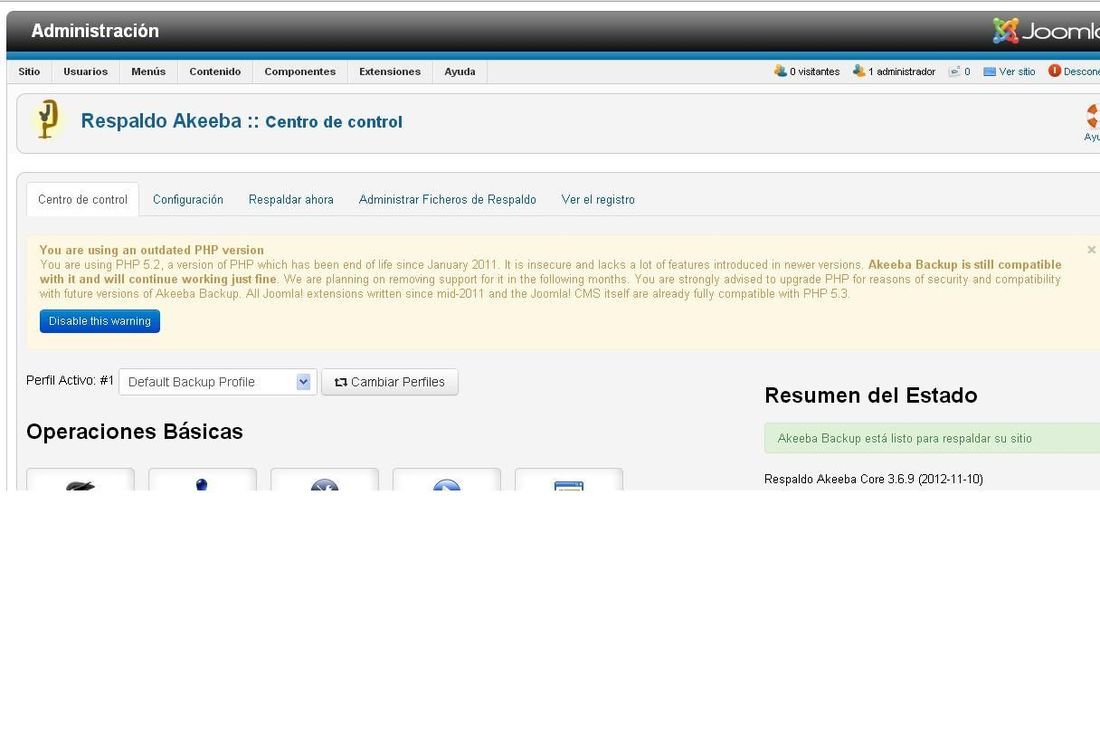
Task: Click the Ver sitio monitor icon
Action: [989, 72]
